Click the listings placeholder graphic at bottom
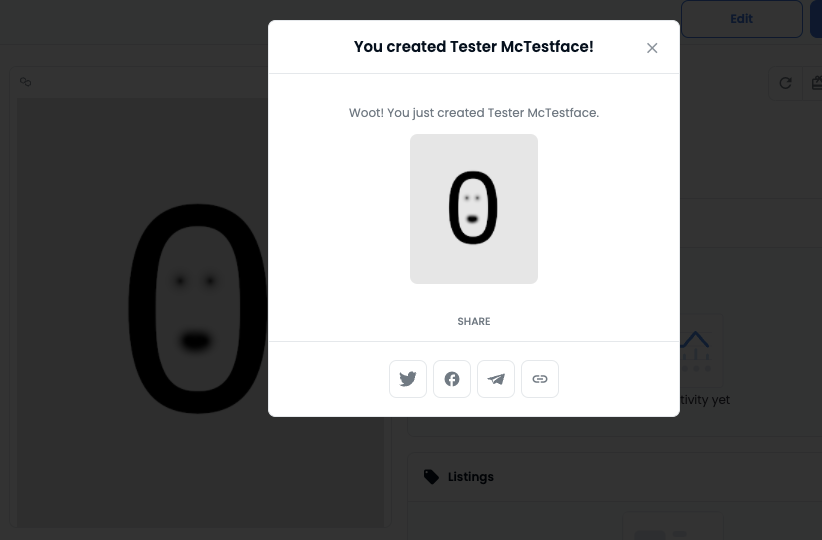The width and height of the screenshot is (822, 540). (x=673, y=526)
